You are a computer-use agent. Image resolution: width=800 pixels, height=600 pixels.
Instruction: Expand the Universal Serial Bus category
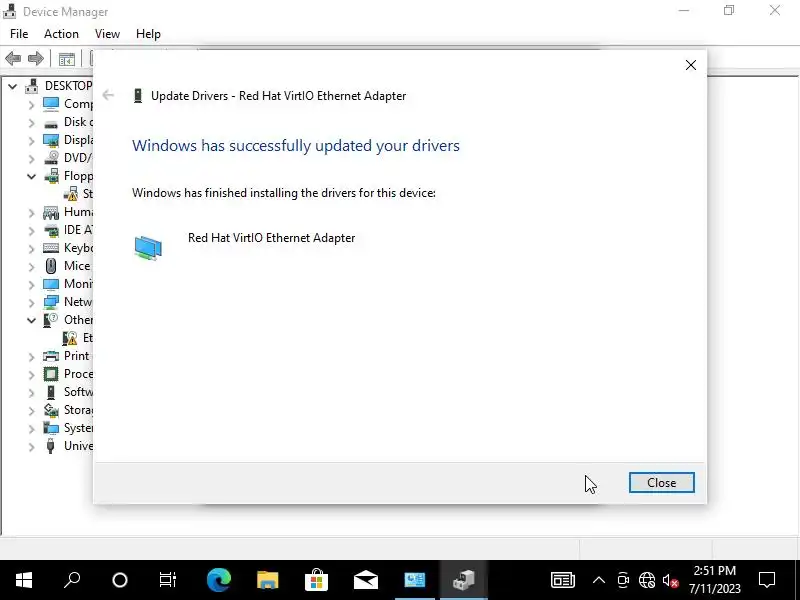(32, 447)
